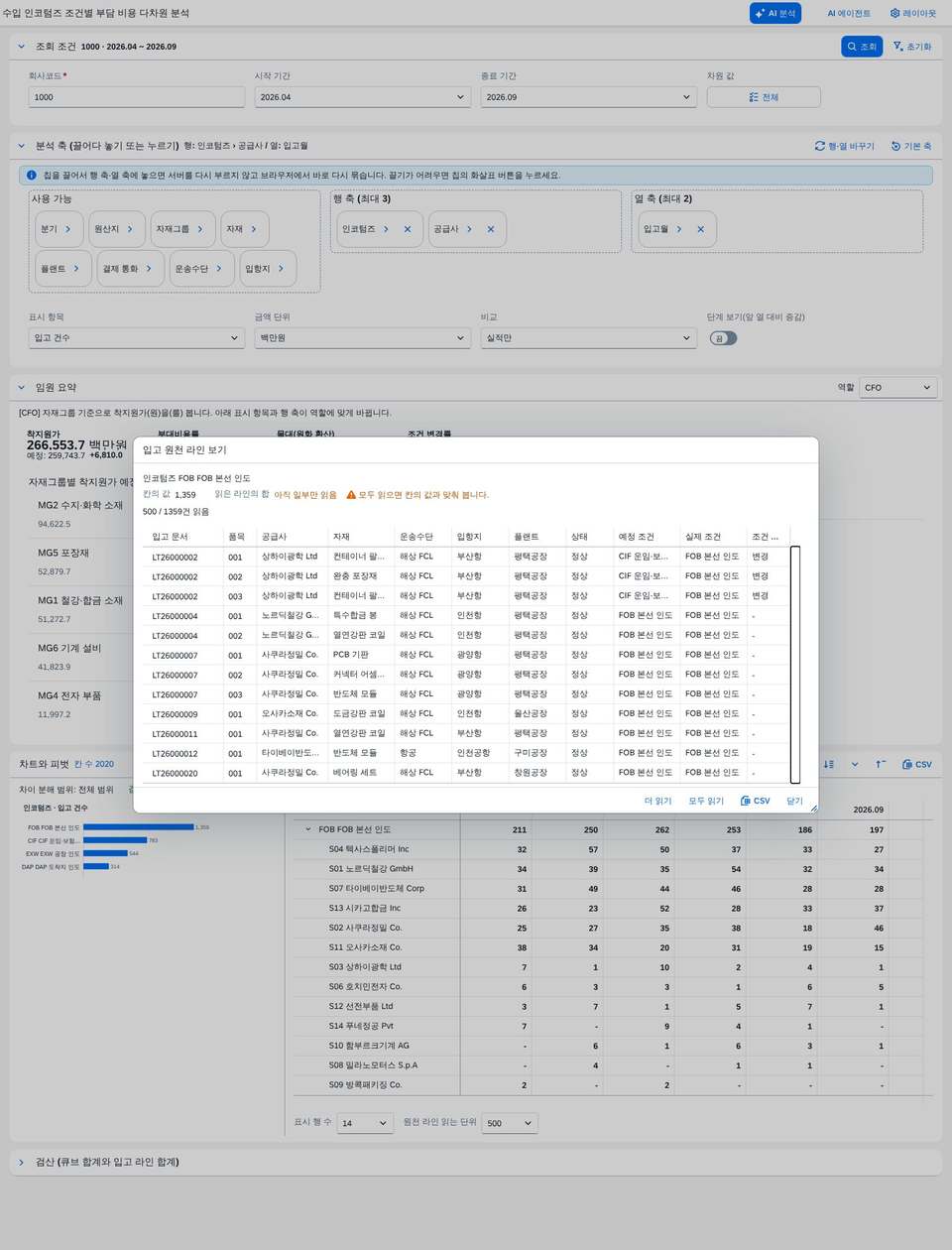Open the 종료 기간 2026.09 dropdown

tap(588, 97)
